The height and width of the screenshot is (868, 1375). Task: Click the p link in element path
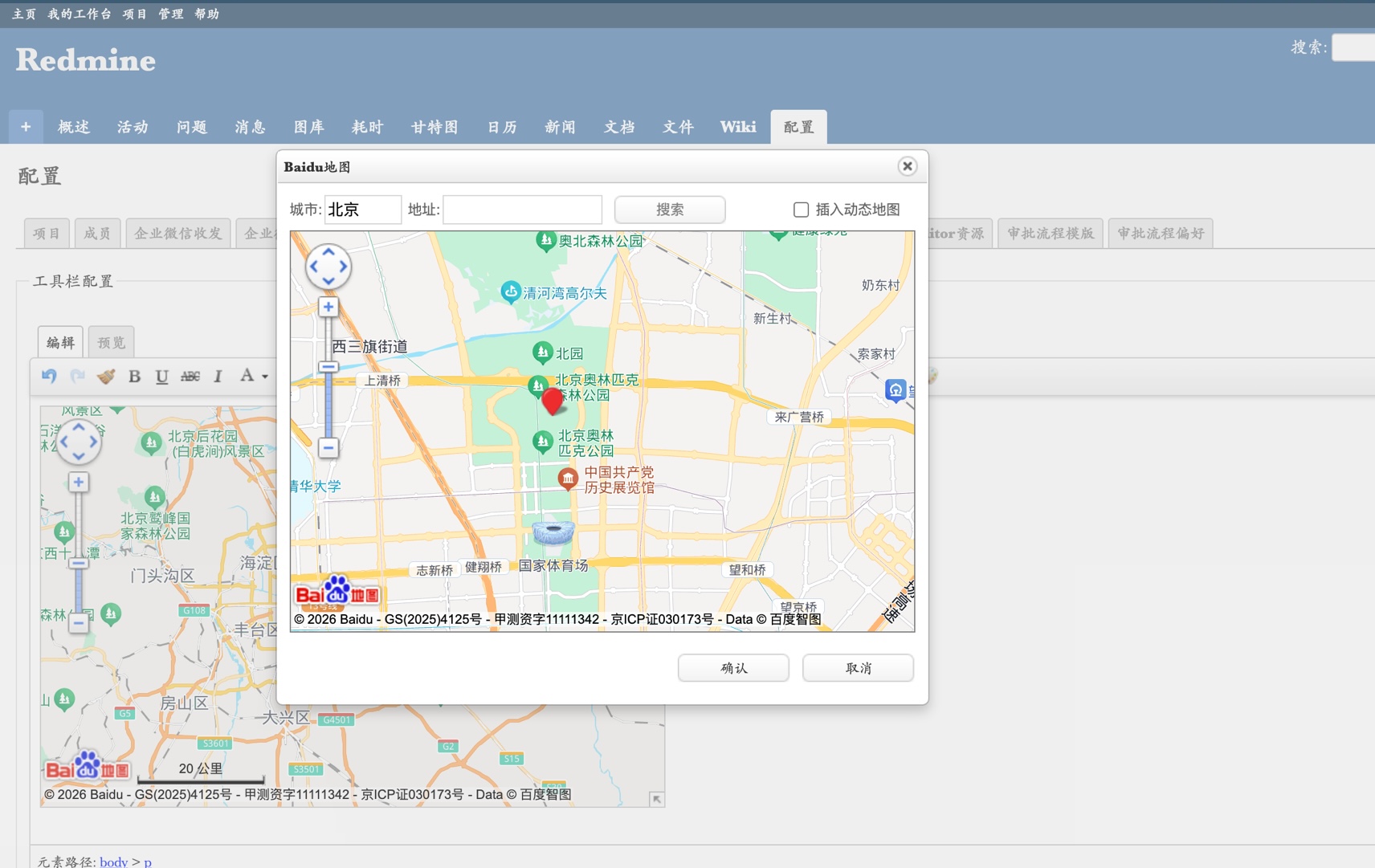(148, 862)
